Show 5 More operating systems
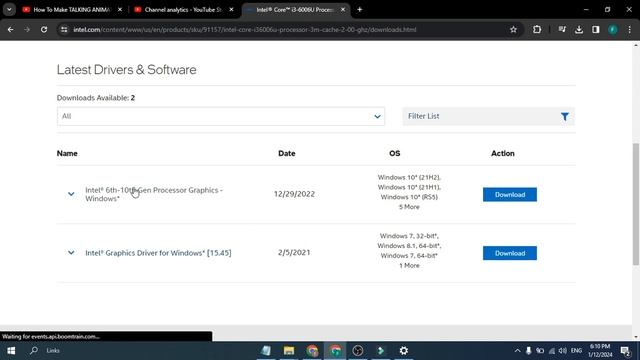The image size is (640, 360). (x=409, y=207)
